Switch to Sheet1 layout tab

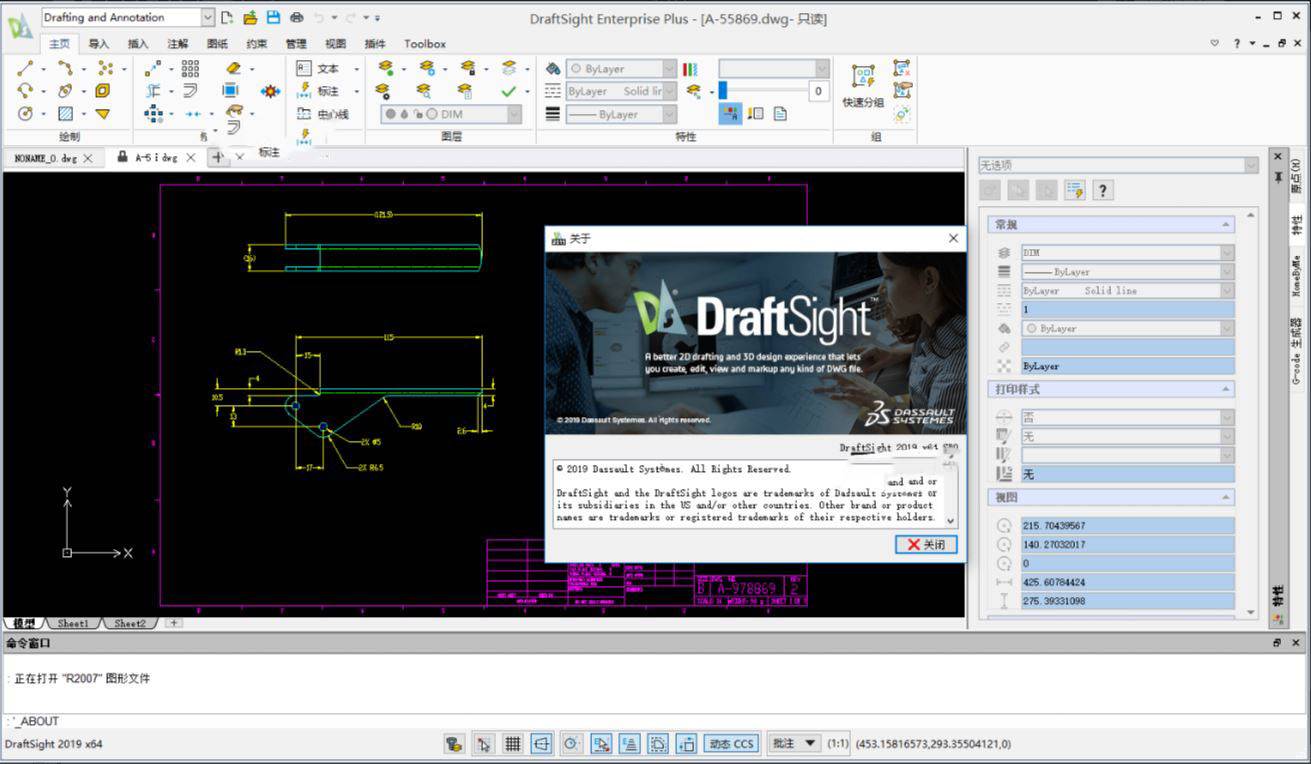[73, 623]
